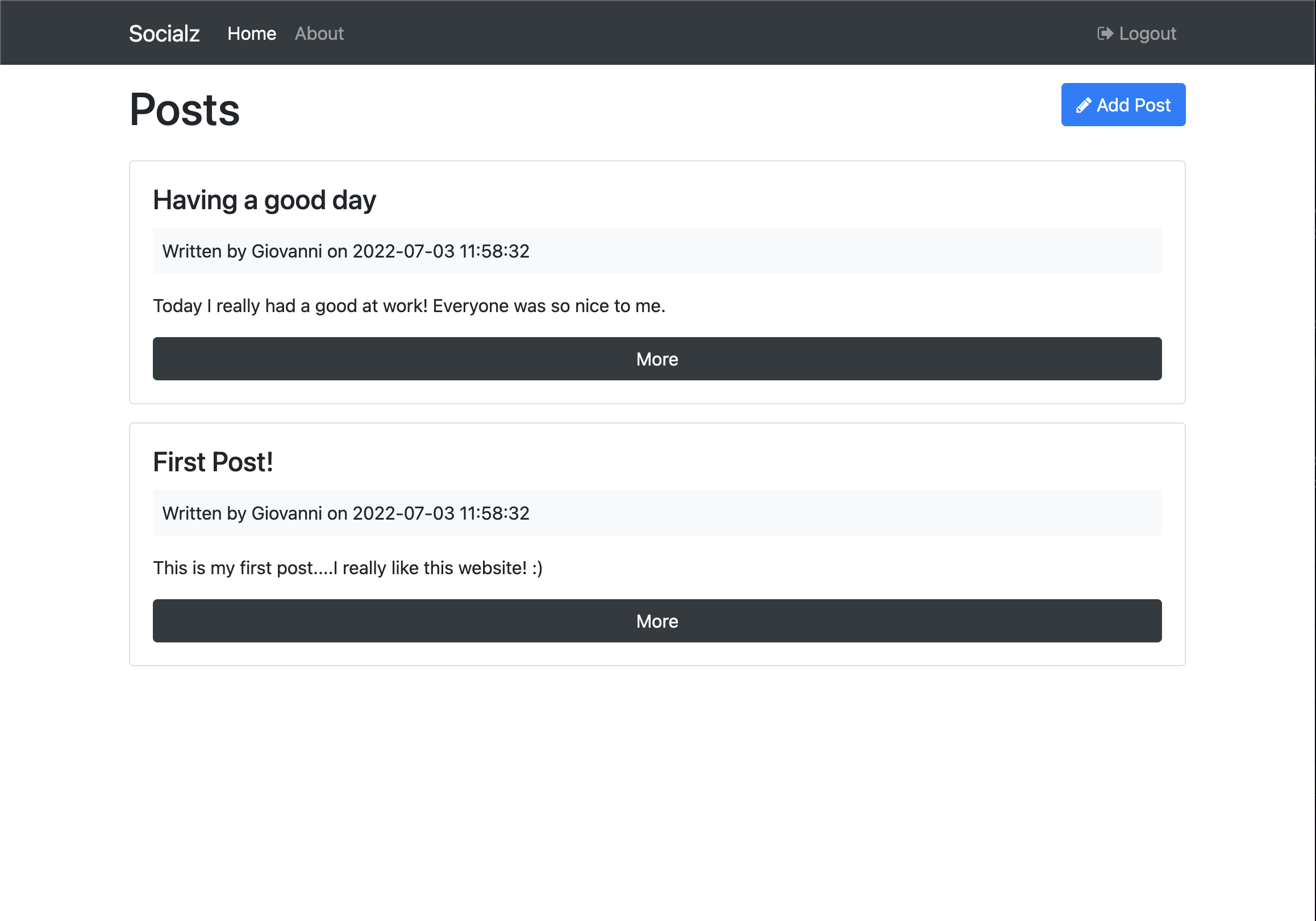Click More under First Post!
This screenshot has height=921, width=1316.
(657, 621)
